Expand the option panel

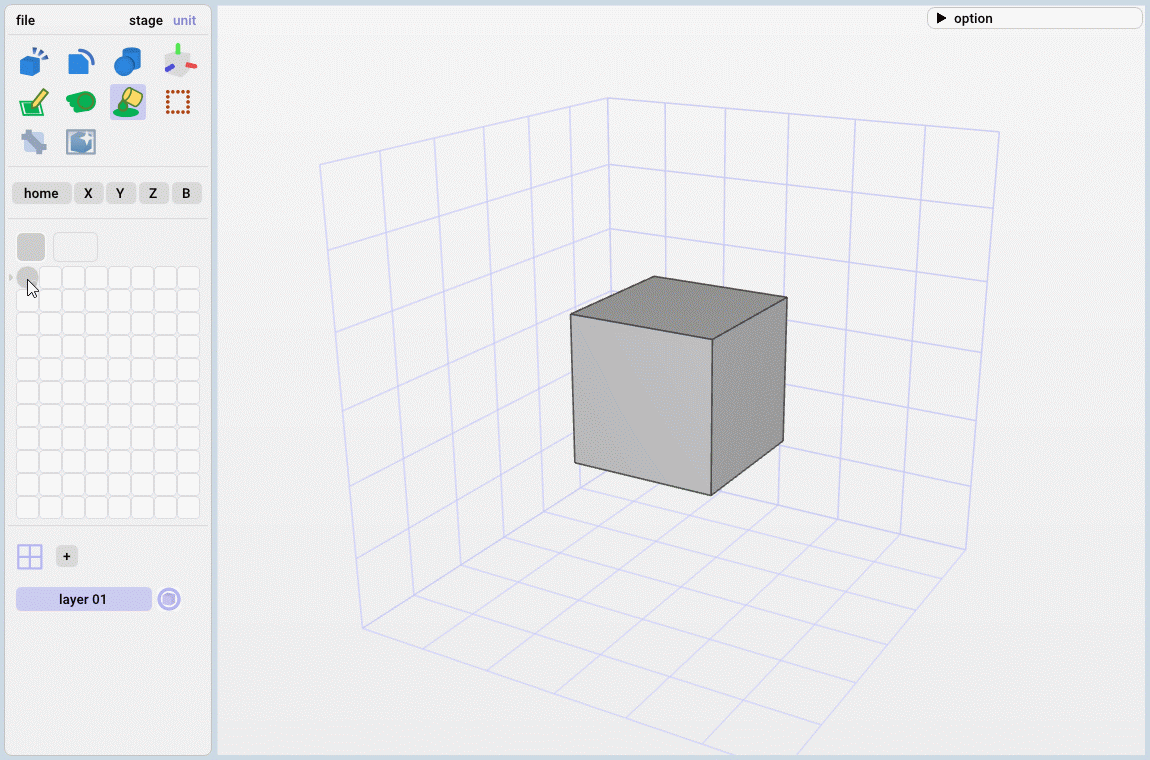[1034, 18]
